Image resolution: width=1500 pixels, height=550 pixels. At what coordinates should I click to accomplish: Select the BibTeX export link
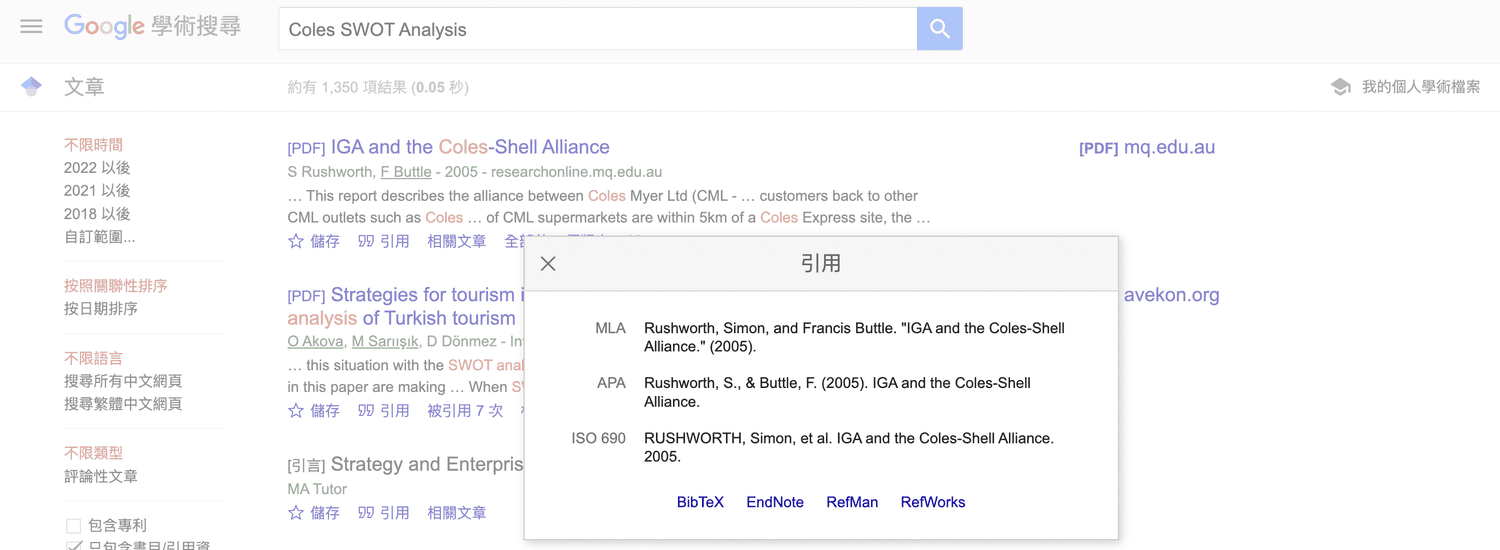(x=700, y=502)
